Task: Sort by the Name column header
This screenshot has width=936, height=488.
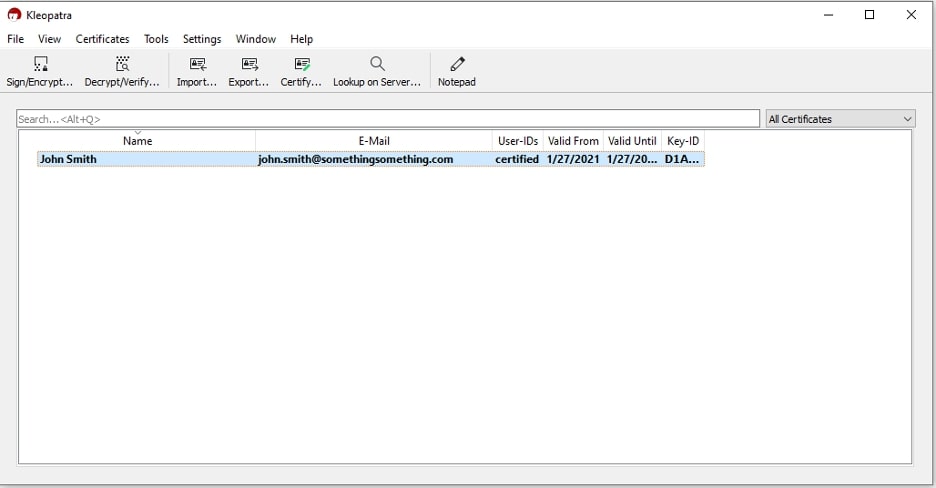Action: click(x=137, y=141)
